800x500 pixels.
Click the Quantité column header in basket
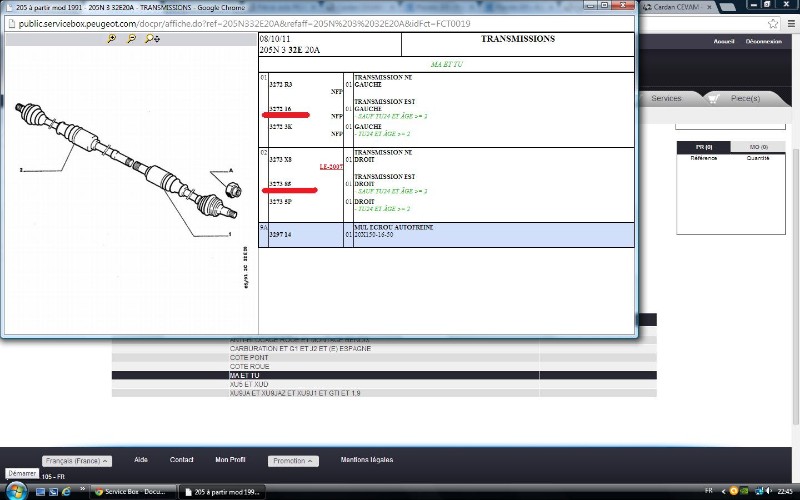758,158
